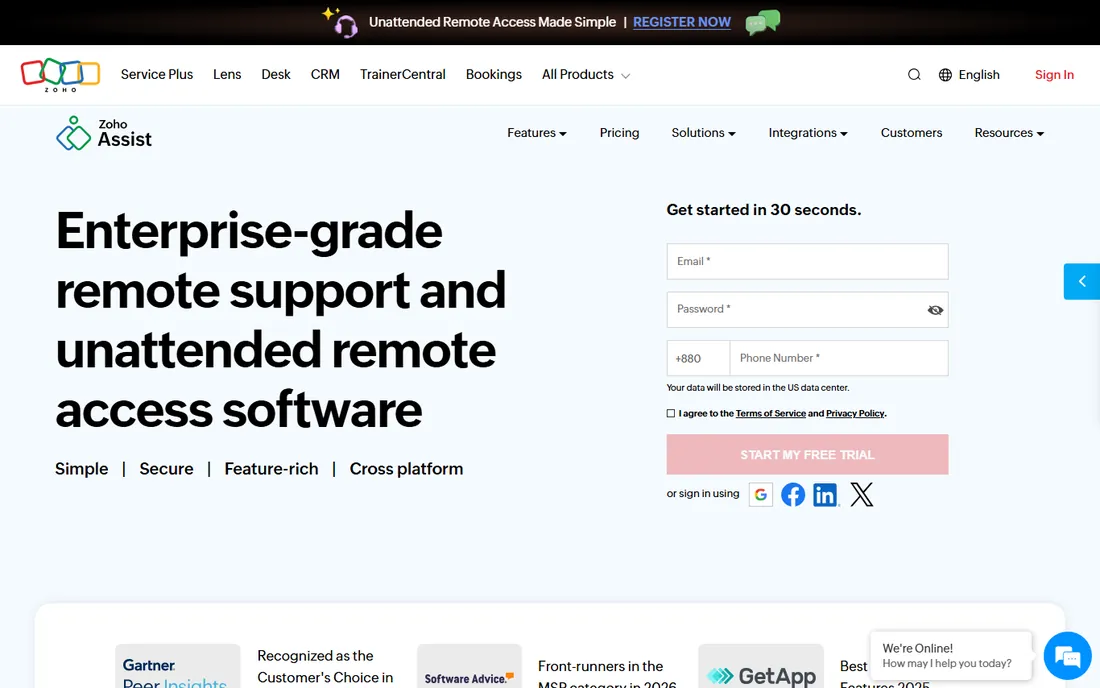This screenshot has height=688, width=1100.
Task: Click the 'Secure' tagline text
Action: tap(166, 468)
